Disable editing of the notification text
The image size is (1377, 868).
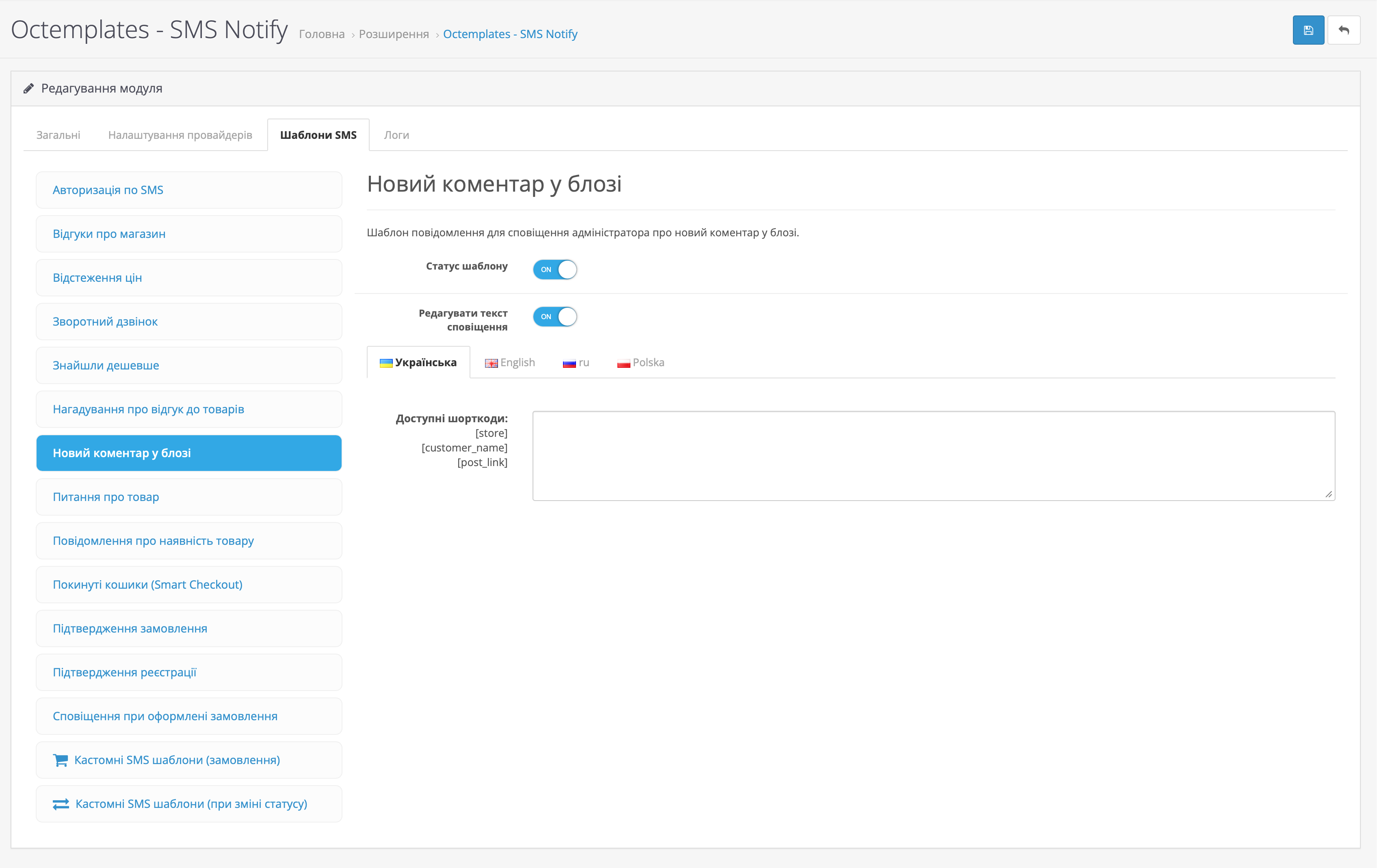click(555, 317)
